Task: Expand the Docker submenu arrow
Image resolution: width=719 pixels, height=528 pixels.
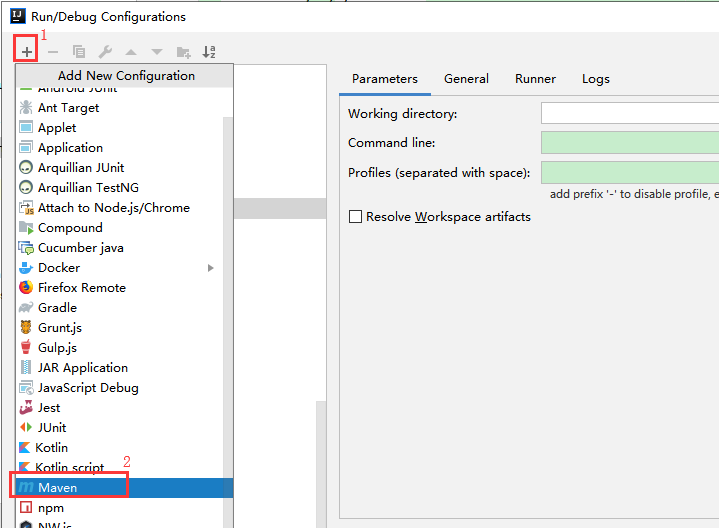Action: click(x=210, y=268)
